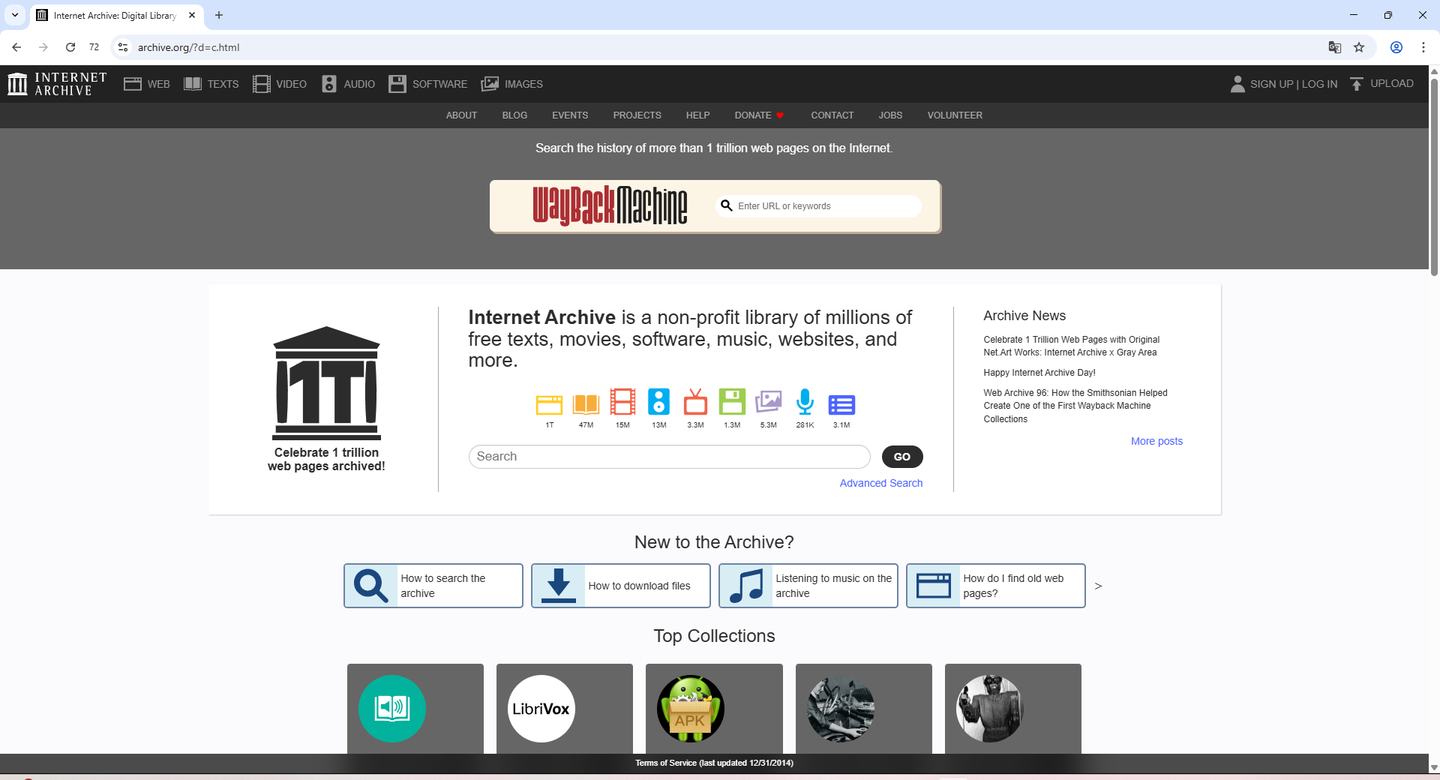The height and width of the screenshot is (780, 1440).
Task: Click the Internet Archive logo in the header
Action: [57, 84]
